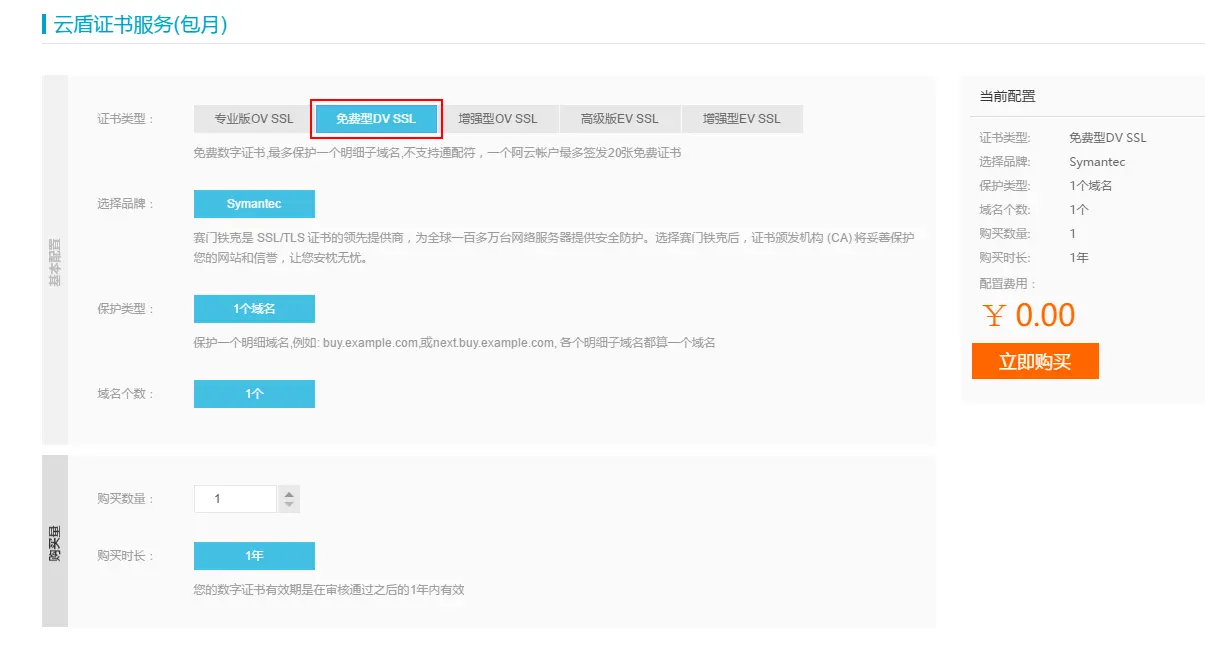Click the 域名个数 label in the form

(x=126, y=394)
